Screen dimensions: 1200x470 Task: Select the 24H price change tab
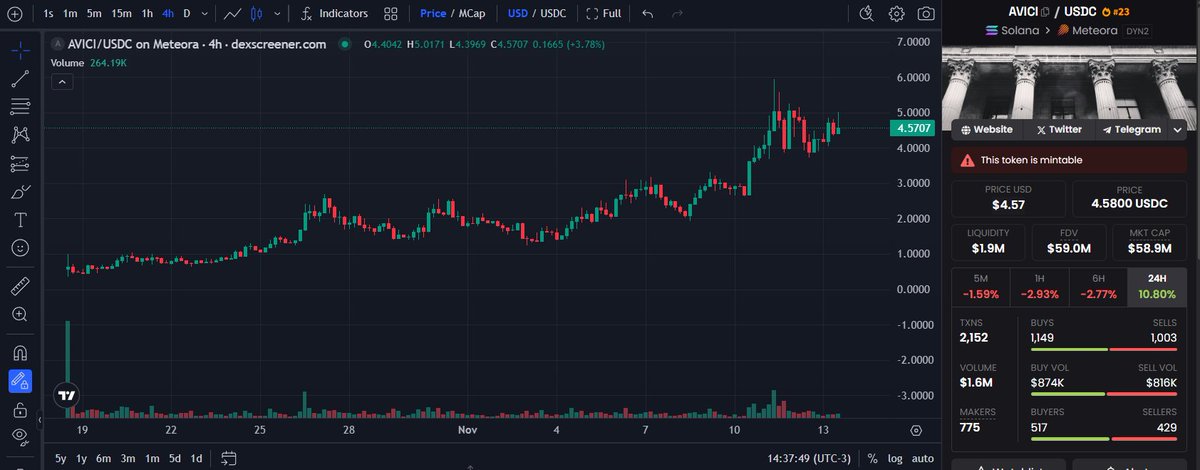1157,287
